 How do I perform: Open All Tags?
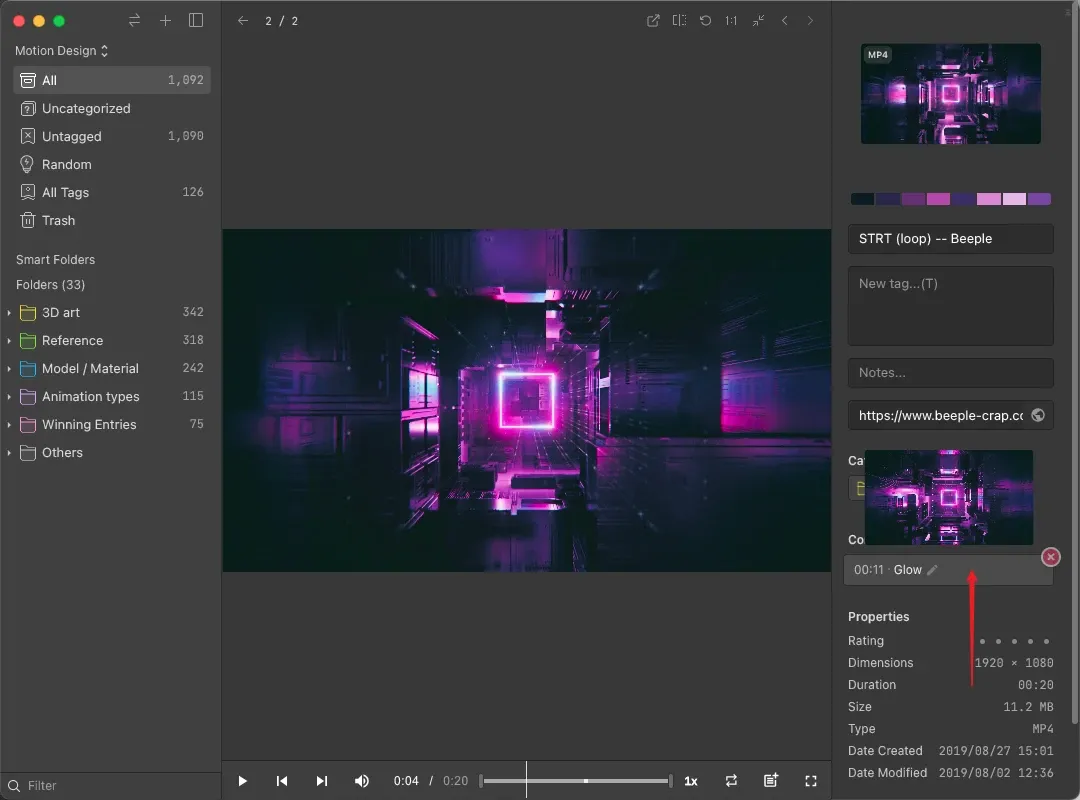point(112,192)
